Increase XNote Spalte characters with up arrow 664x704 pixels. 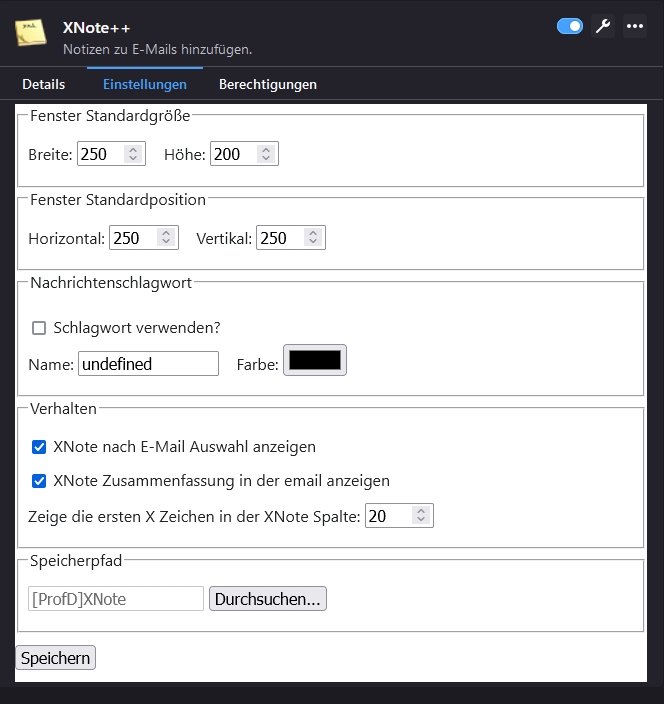pos(421,511)
